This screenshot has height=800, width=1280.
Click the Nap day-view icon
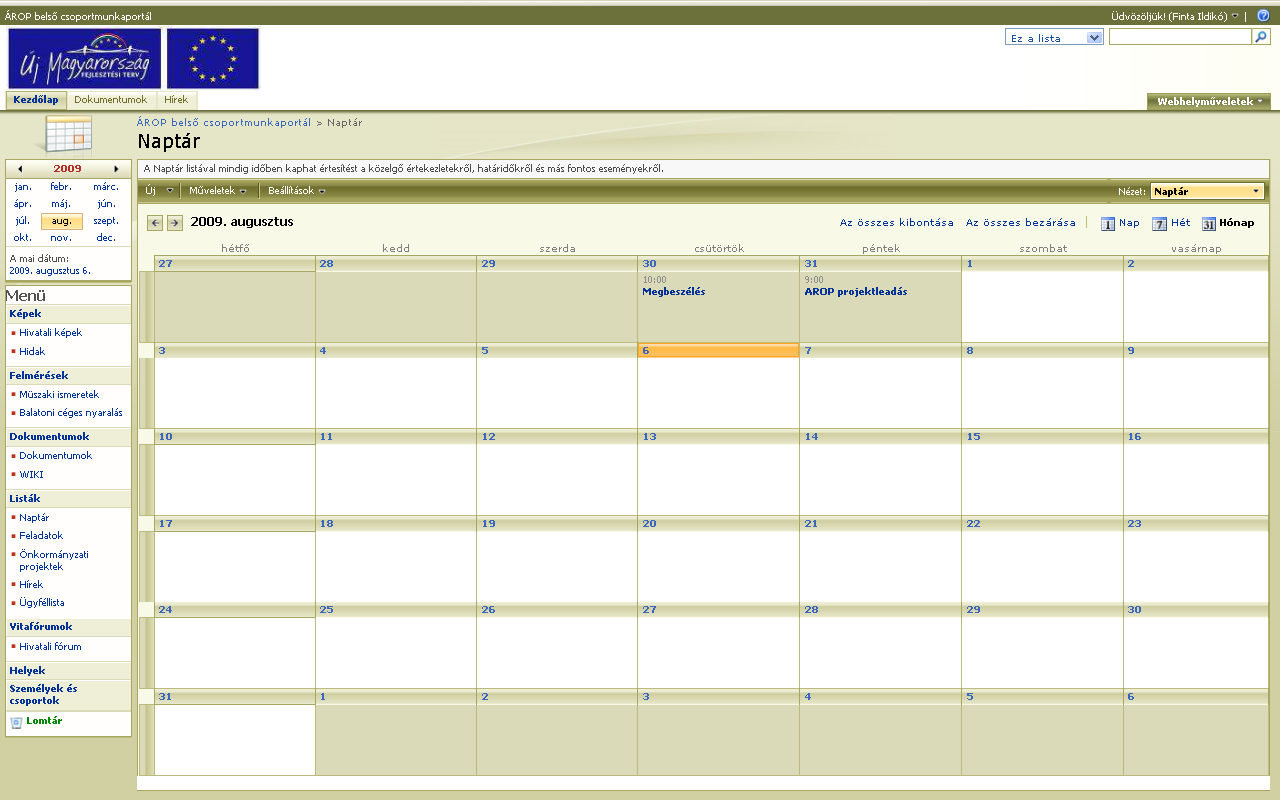pyautogui.click(x=1108, y=224)
